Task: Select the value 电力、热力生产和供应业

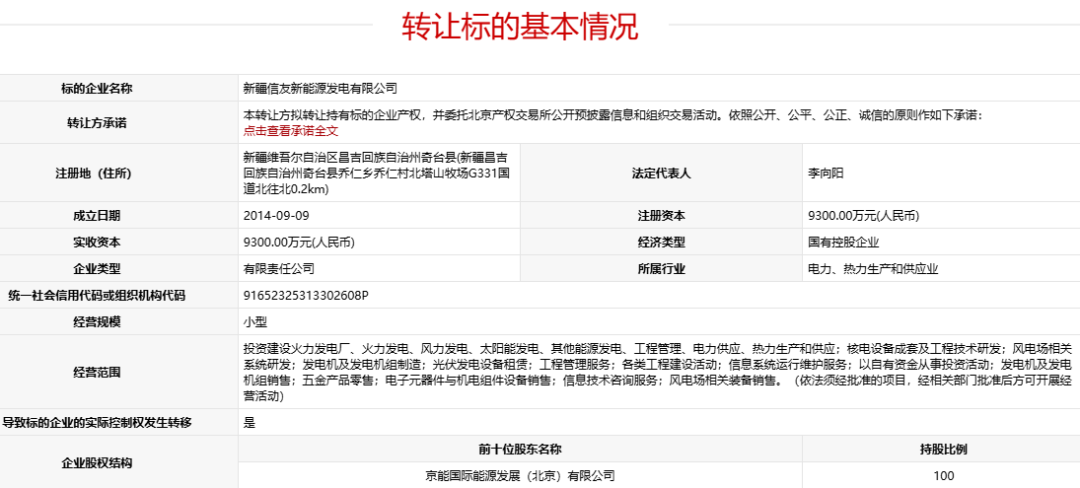Action: [873, 269]
